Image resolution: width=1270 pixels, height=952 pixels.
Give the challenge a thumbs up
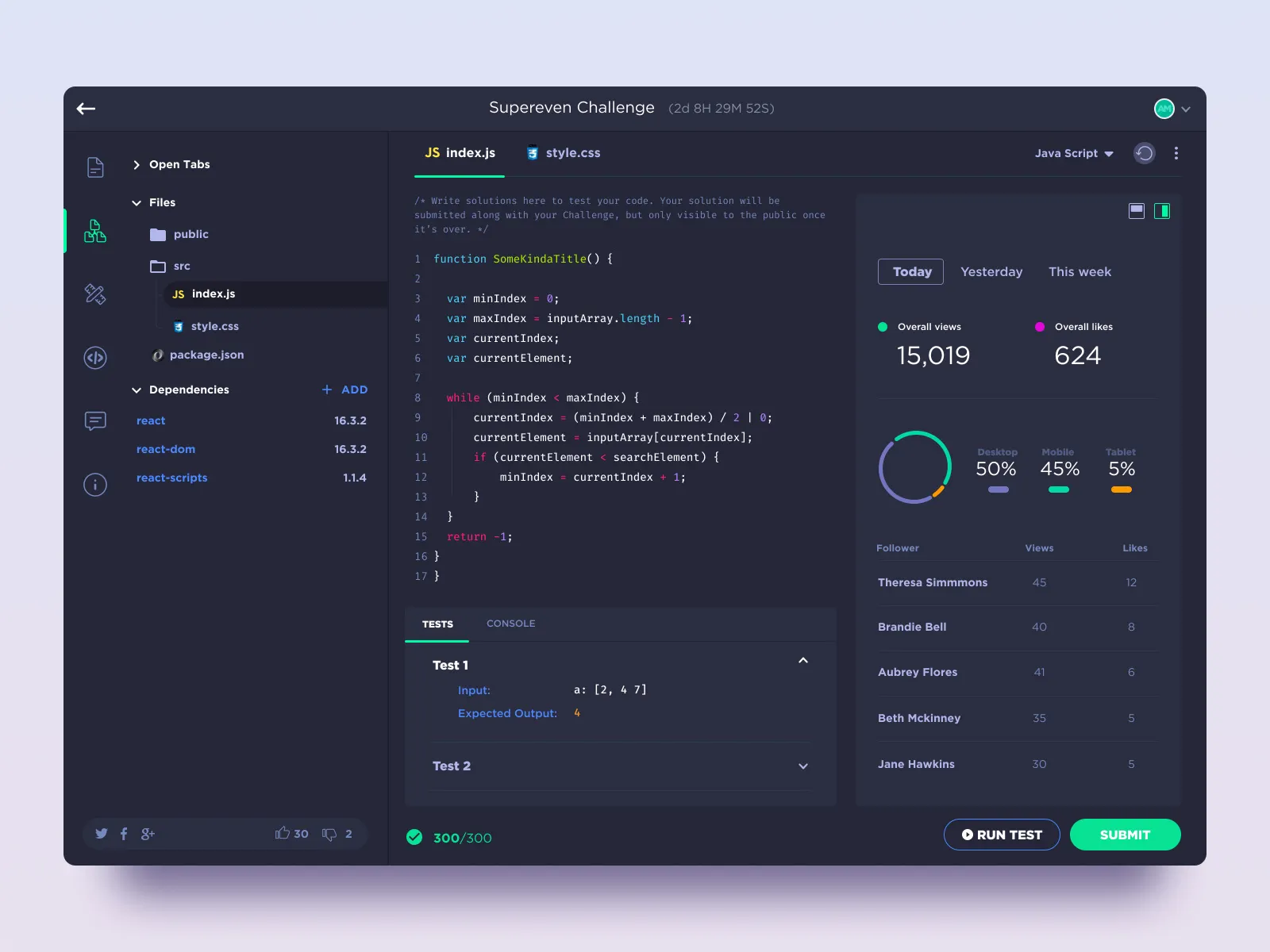pyautogui.click(x=283, y=834)
